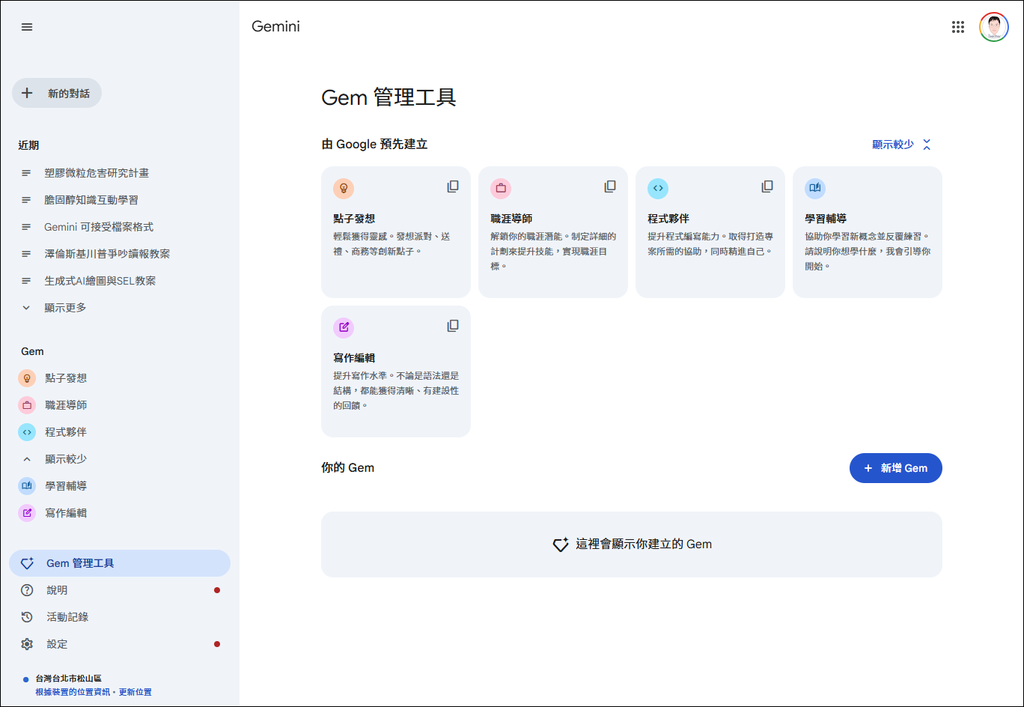
Task: Open the Google apps grid icon
Action: coord(957,27)
